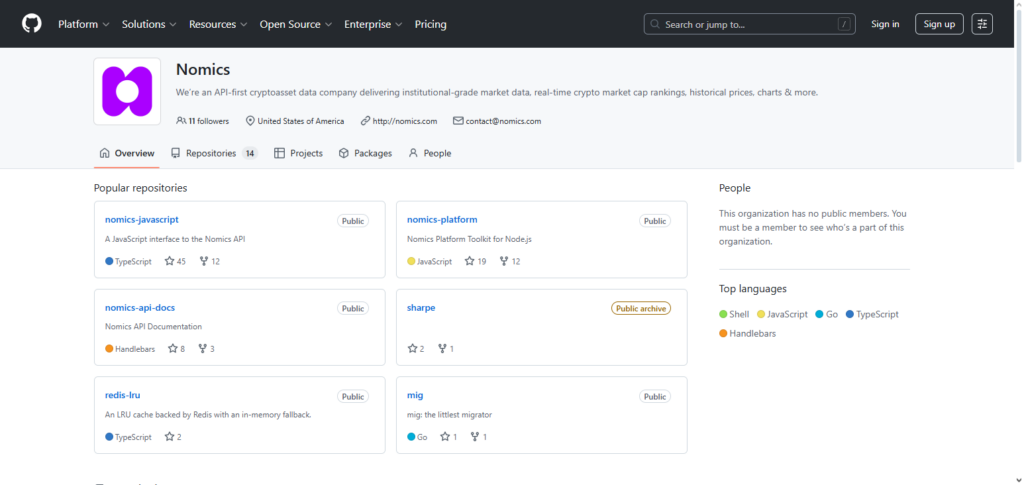Click fork count icon on nomics-platform
1024x485 pixels.
pos(504,261)
